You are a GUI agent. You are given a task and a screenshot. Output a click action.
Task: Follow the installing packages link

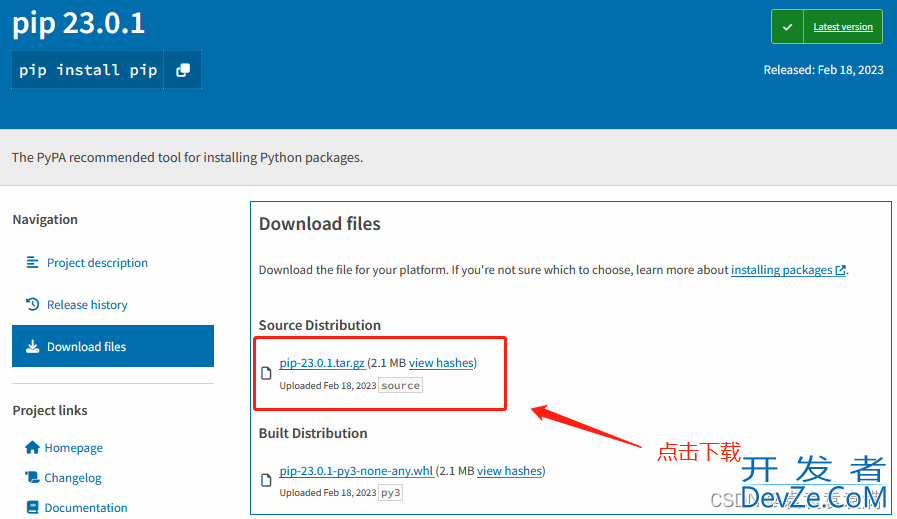[781, 270]
